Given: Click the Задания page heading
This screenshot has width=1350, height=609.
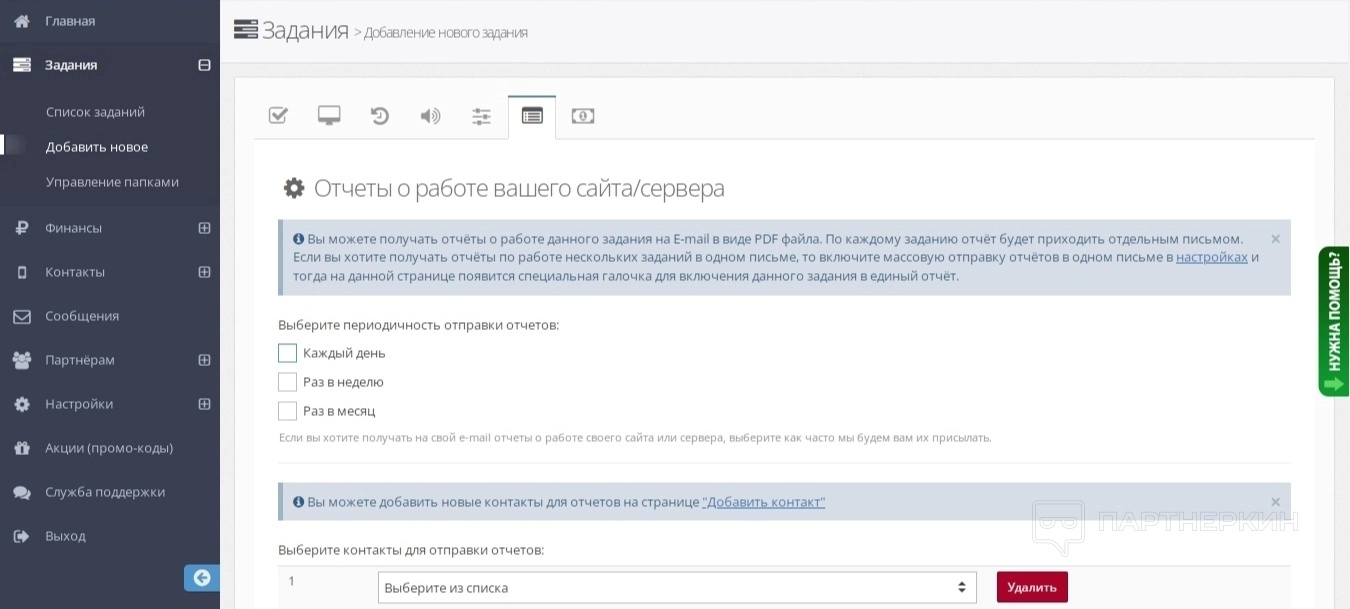Looking at the screenshot, I should pyautogui.click(x=305, y=30).
